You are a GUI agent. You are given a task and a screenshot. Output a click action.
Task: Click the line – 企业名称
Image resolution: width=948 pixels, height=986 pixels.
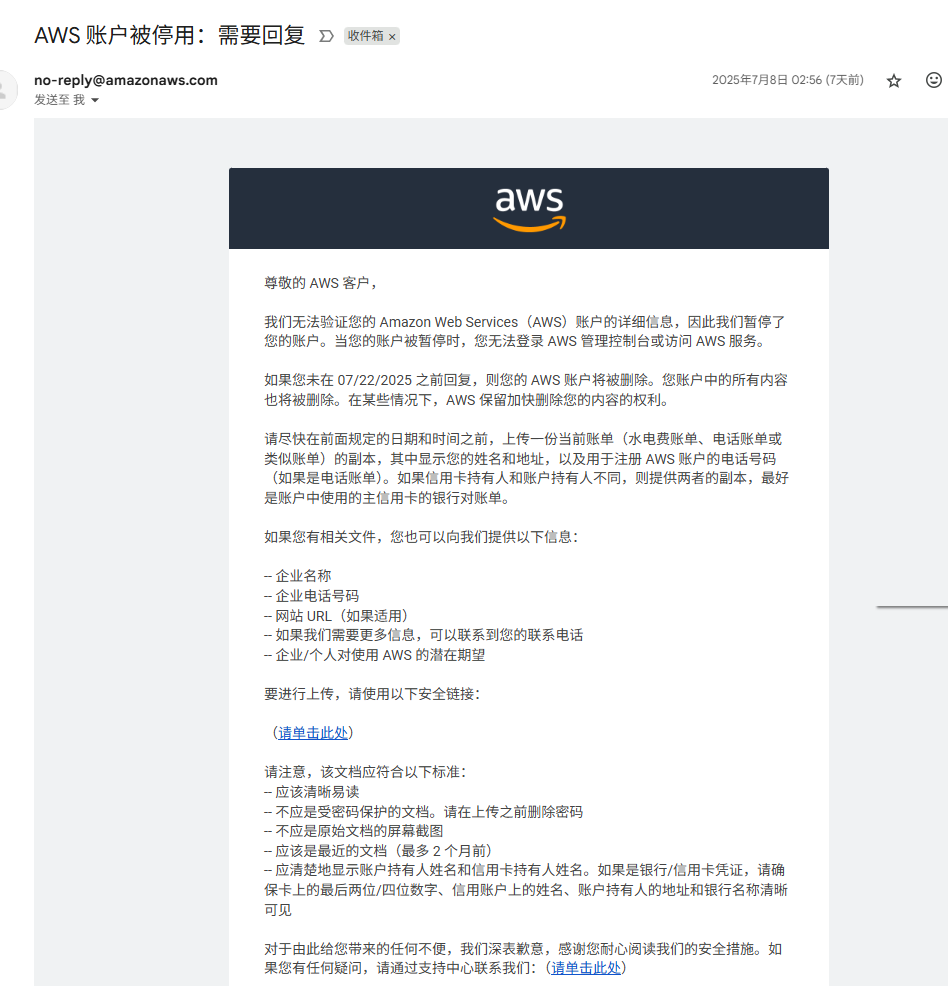tap(297, 576)
